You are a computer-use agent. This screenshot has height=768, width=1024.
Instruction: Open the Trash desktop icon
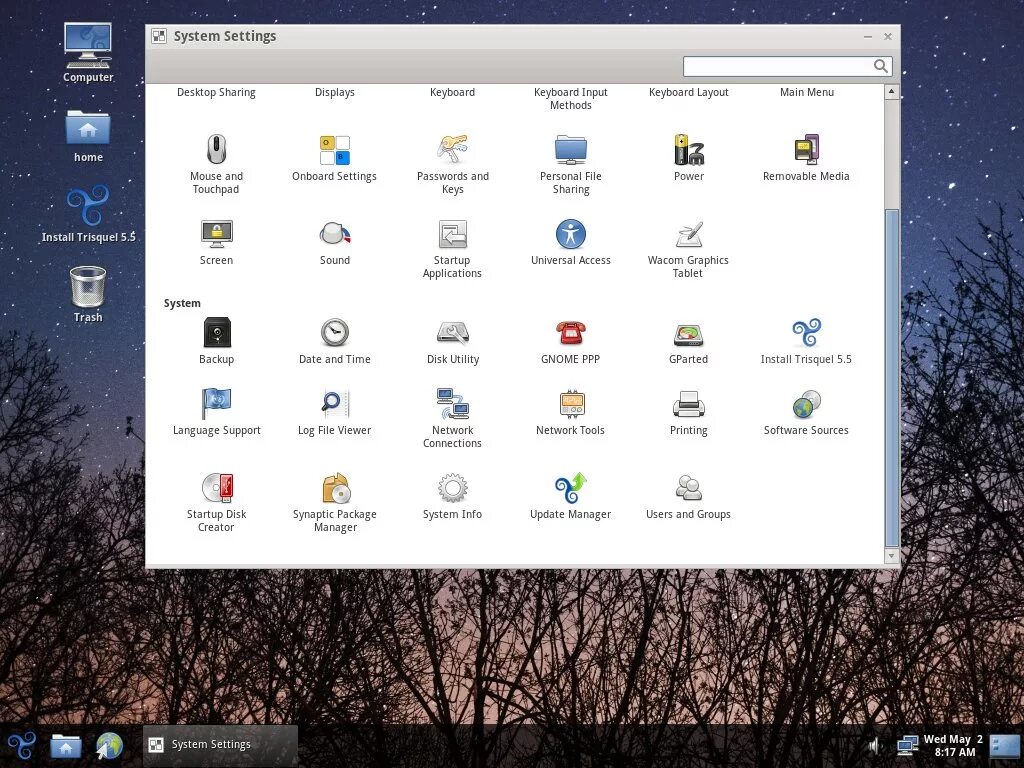click(x=88, y=295)
